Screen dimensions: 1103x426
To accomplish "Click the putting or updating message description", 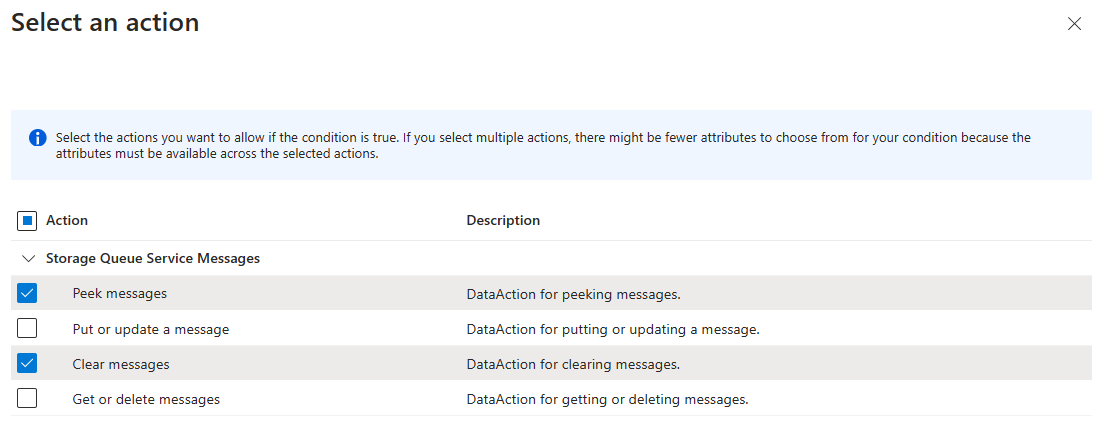I will (x=613, y=329).
